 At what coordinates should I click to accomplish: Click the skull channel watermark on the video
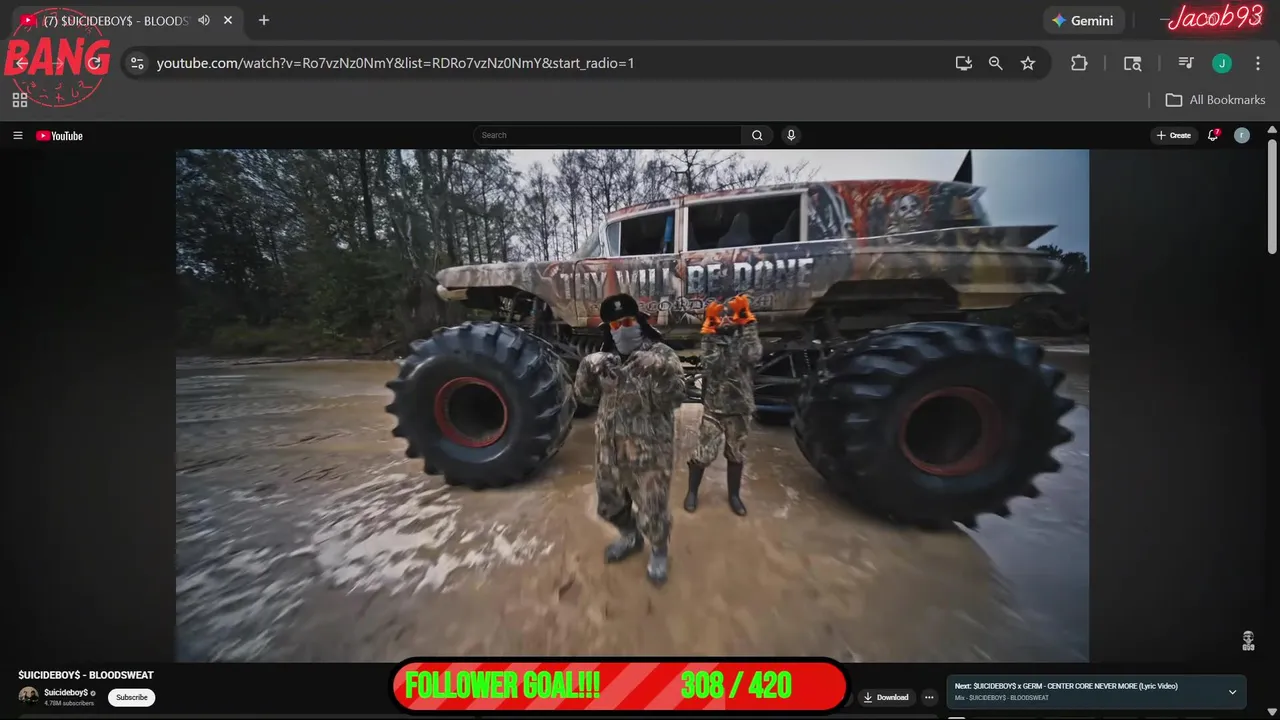[1248, 641]
